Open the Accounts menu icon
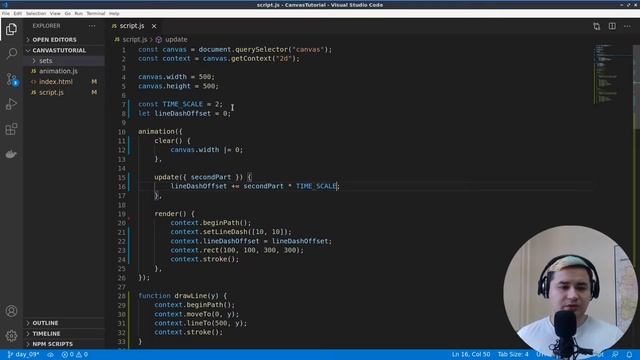640x360 pixels. click(11, 311)
